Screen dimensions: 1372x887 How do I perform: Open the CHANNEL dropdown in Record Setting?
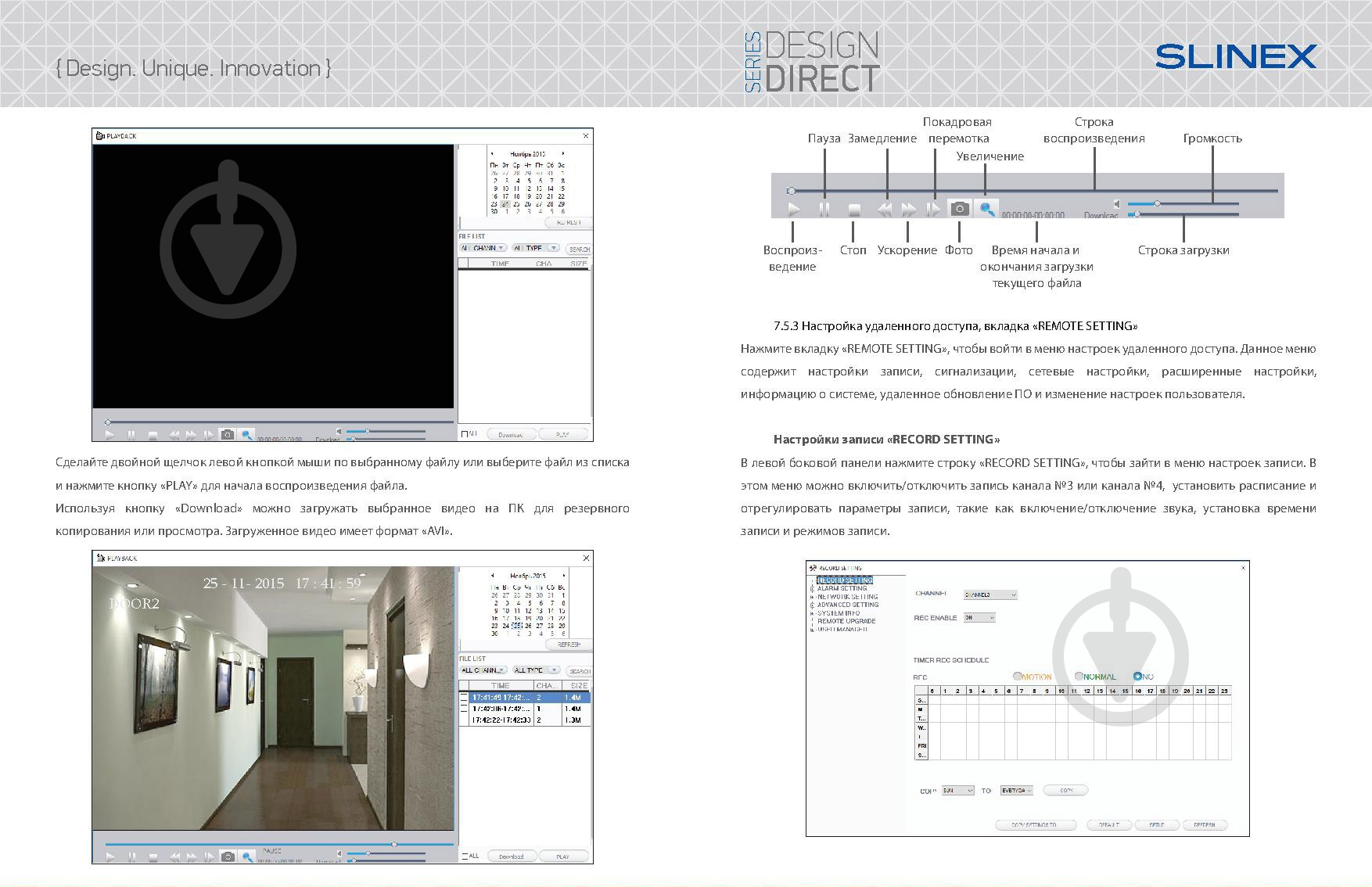click(989, 594)
